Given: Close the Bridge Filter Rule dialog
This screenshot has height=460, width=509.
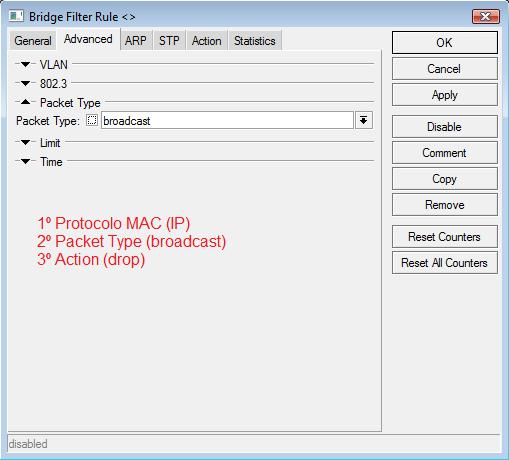Looking at the screenshot, I should [x=486, y=16].
